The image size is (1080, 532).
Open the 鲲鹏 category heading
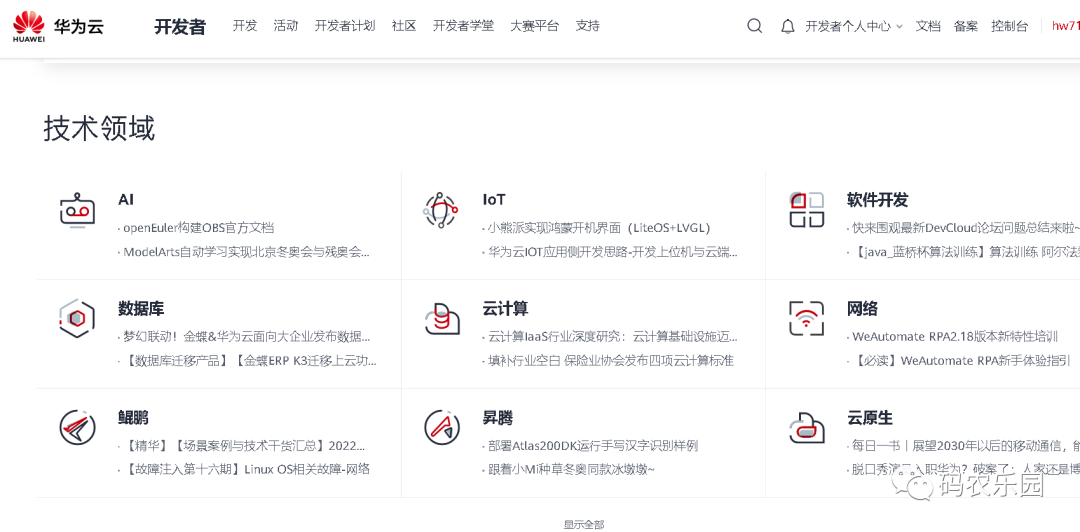click(133, 418)
